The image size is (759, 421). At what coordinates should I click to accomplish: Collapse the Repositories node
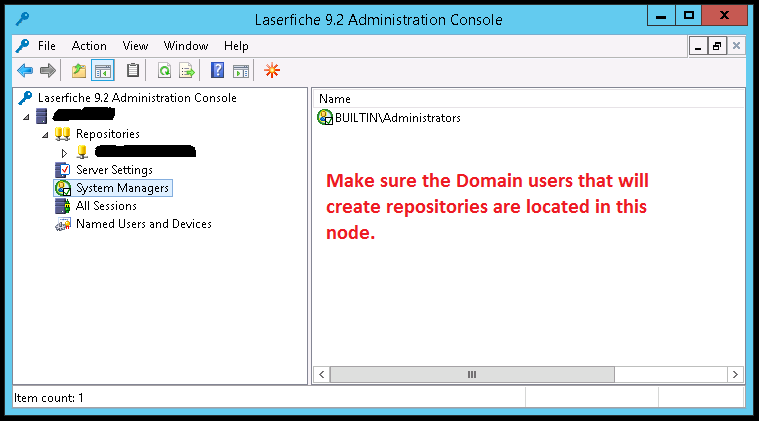(45, 135)
